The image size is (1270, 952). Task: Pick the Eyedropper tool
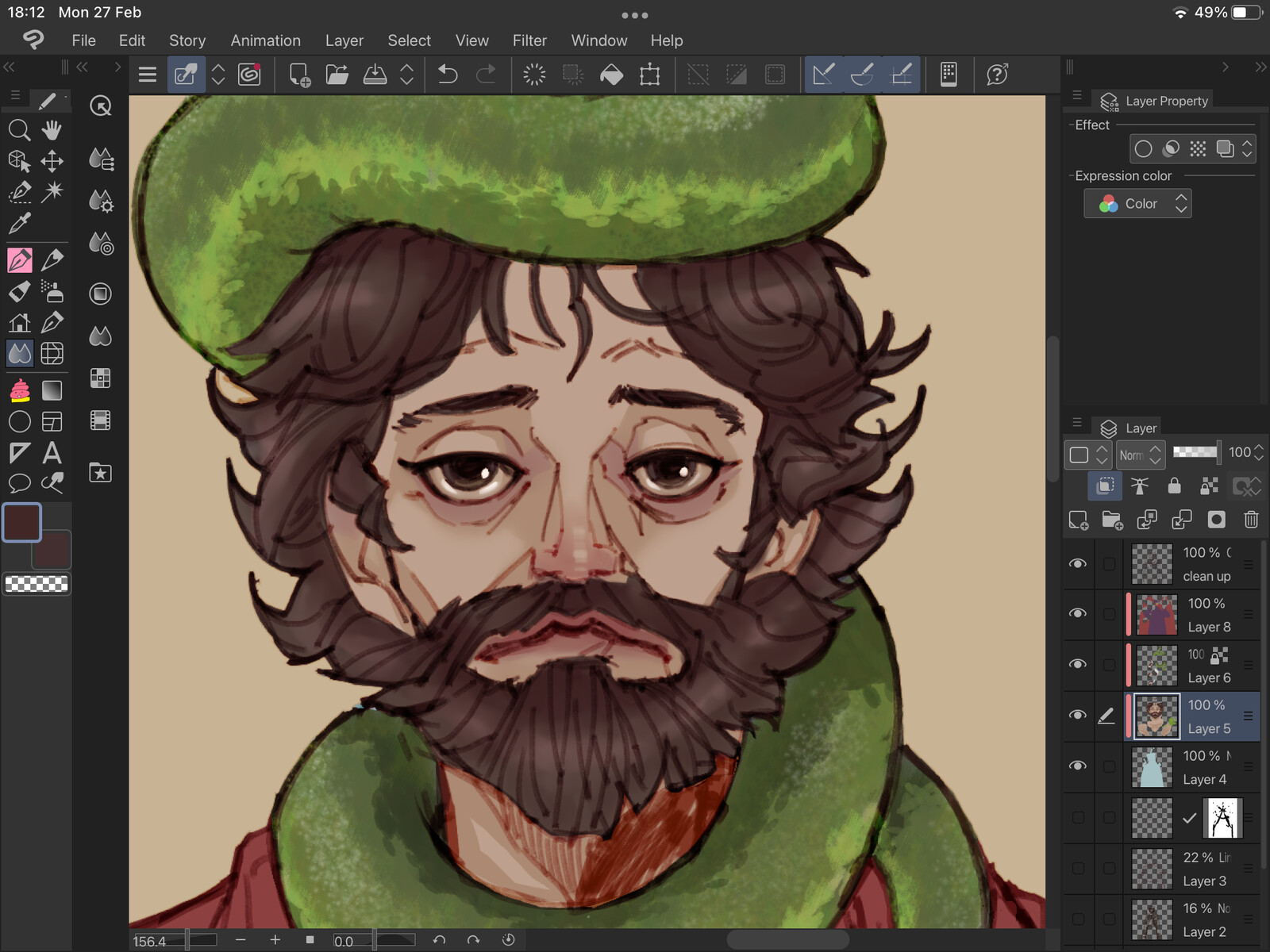point(19,224)
